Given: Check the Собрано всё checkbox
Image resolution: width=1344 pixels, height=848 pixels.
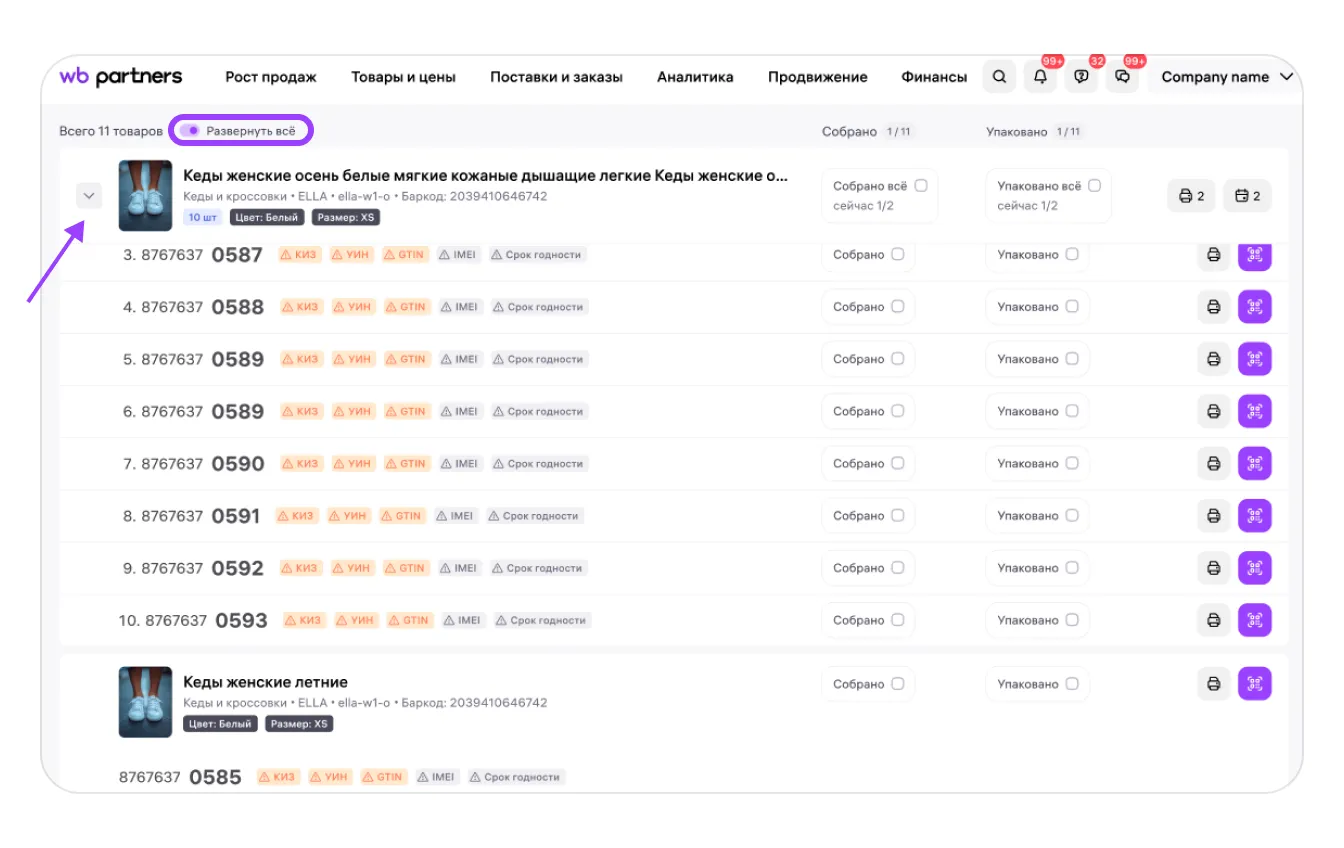Looking at the screenshot, I should tap(921, 186).
